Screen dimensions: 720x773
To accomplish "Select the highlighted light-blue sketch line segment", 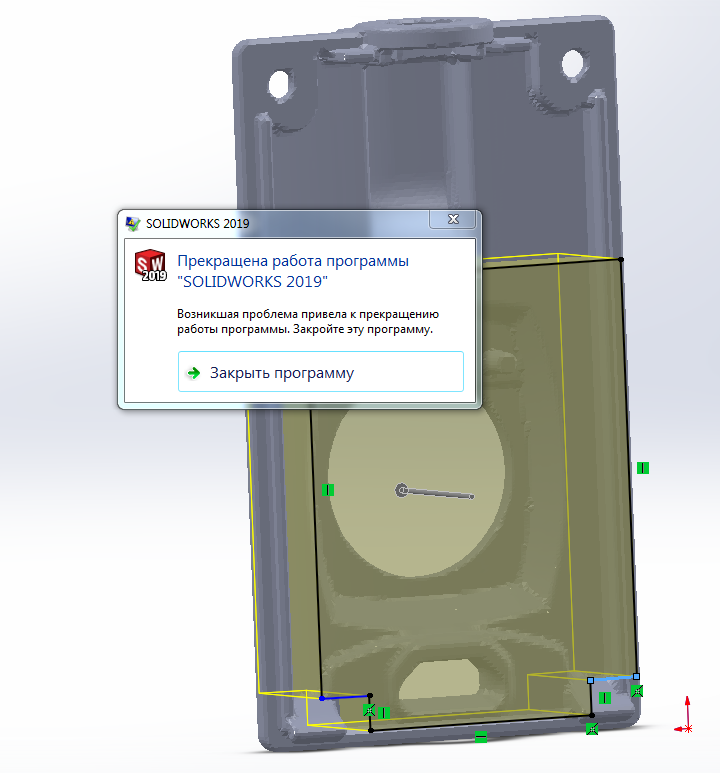I will click(613, 679).
